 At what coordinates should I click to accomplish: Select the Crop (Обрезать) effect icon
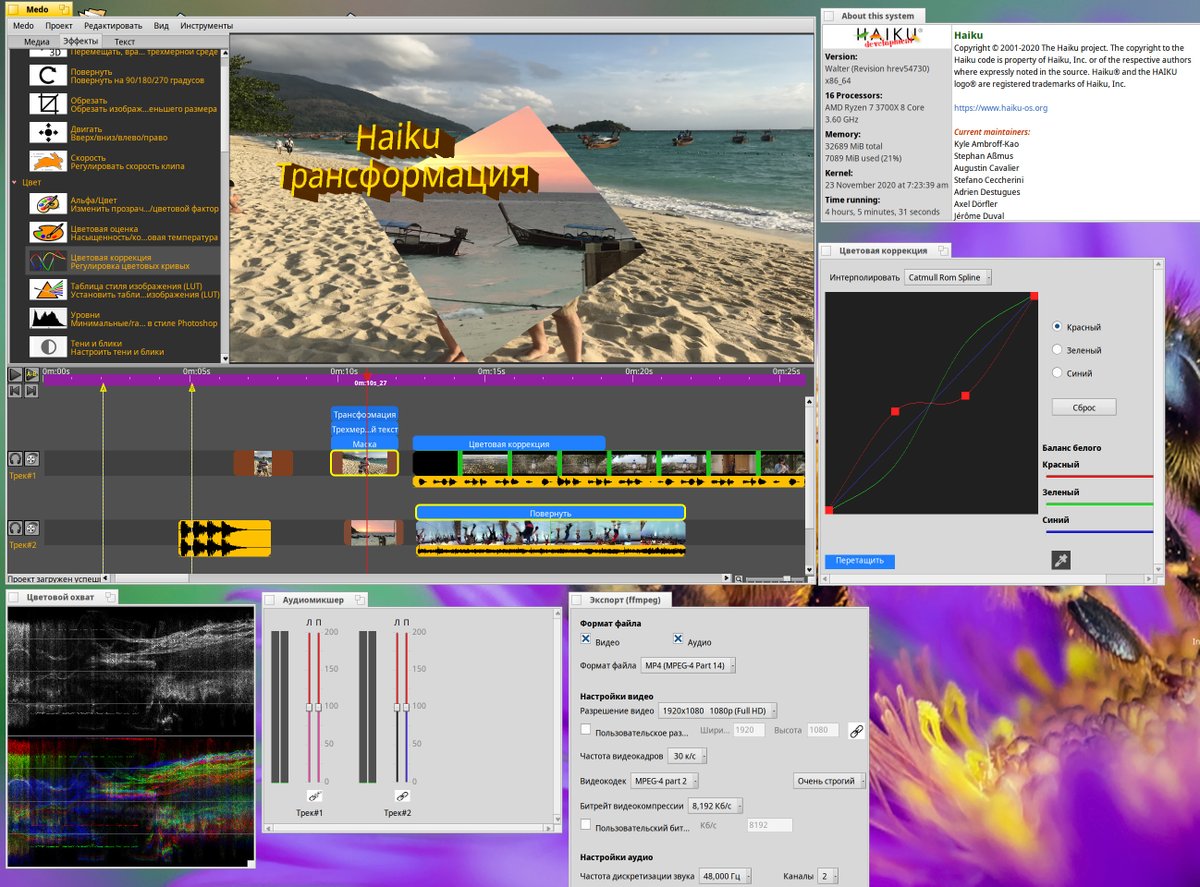(x=47, y=103)
